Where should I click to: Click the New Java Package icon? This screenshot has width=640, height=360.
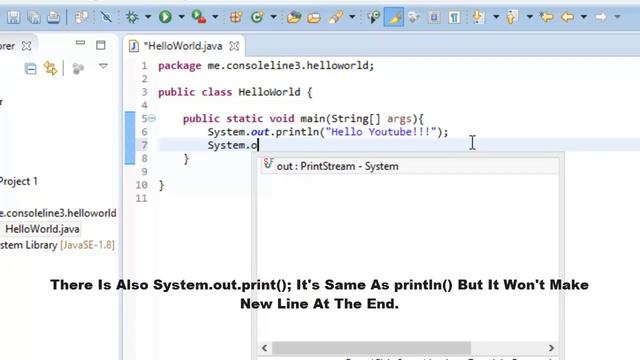(x=236, y=17)
